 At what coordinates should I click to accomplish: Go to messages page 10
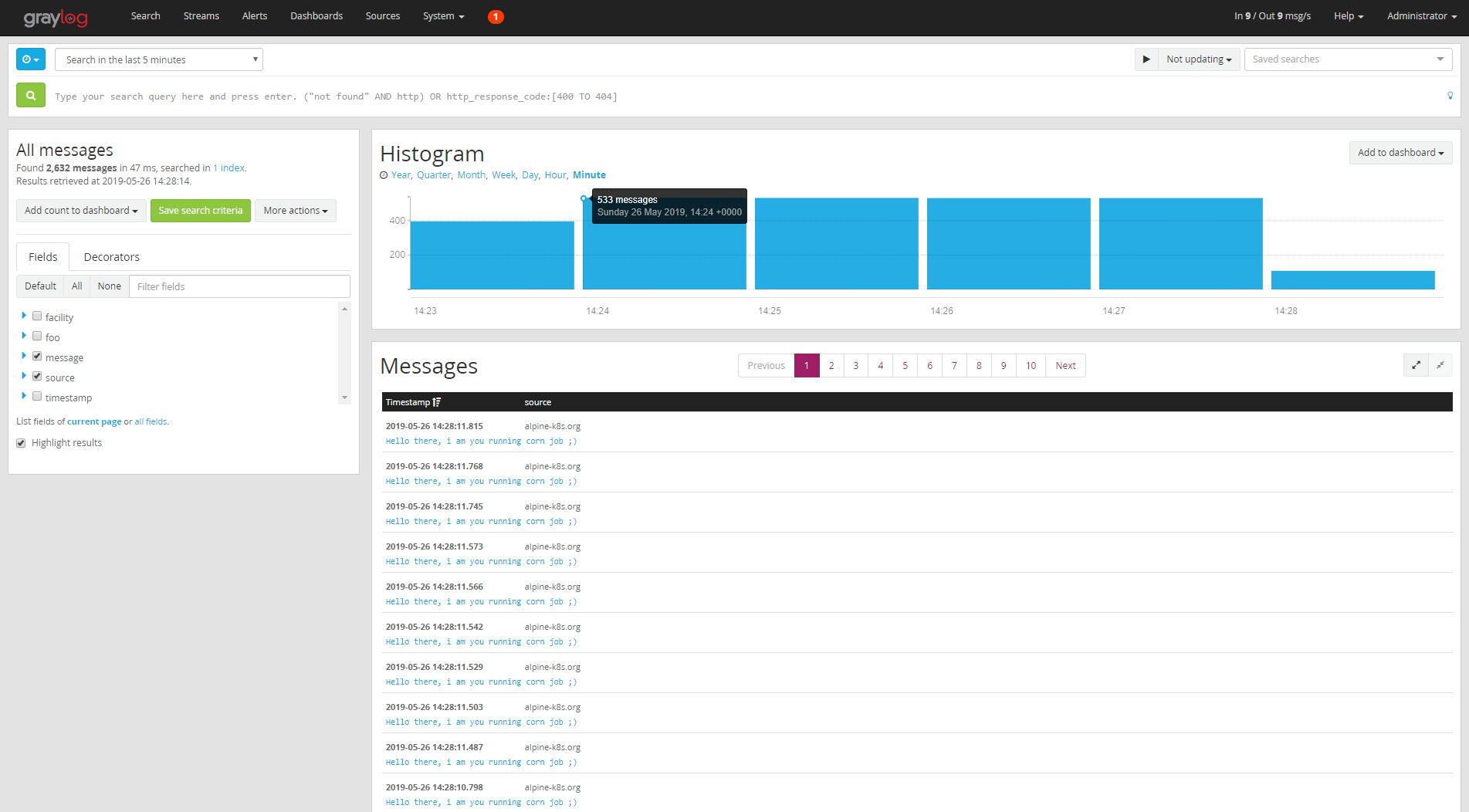1031,366
